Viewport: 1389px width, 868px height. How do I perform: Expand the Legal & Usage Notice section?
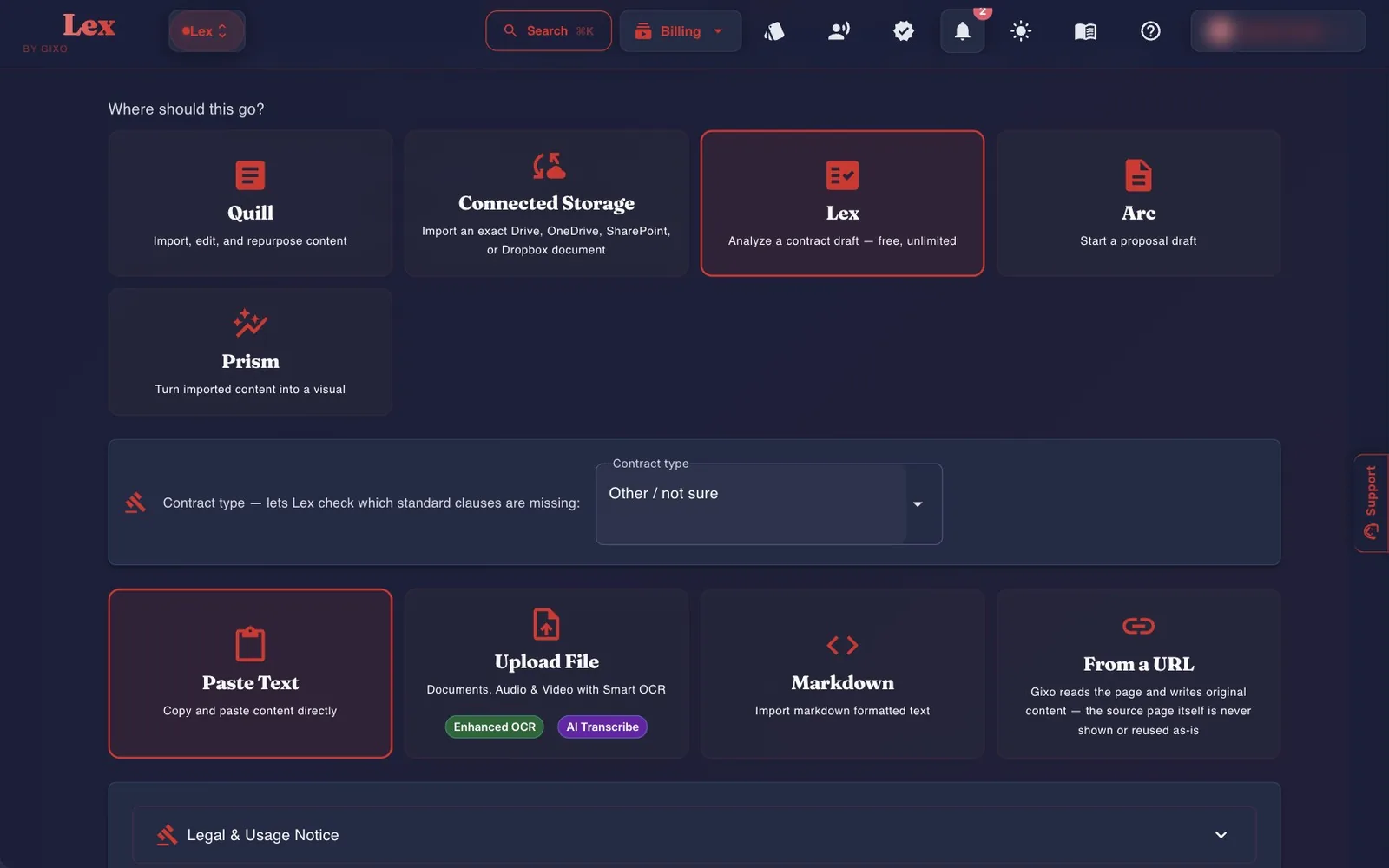[694, 835]
